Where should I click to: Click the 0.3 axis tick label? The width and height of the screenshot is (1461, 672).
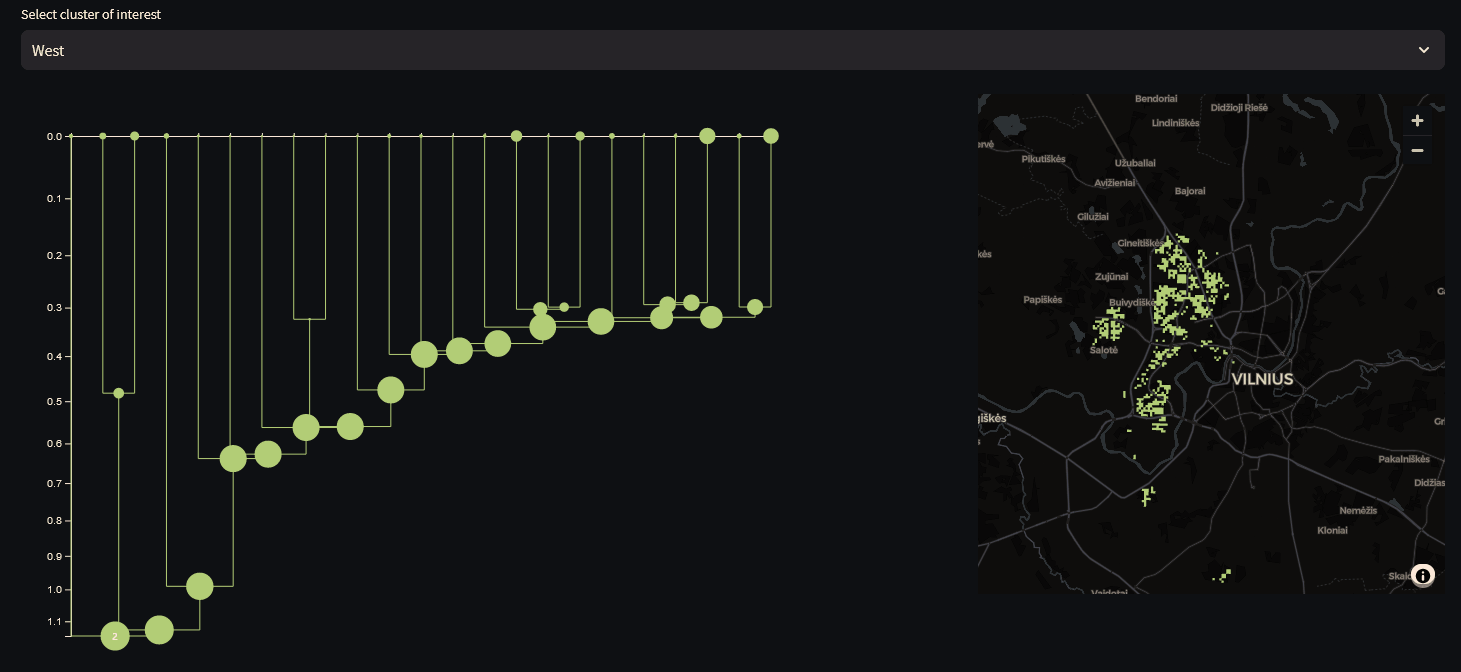tap(54, 308)
